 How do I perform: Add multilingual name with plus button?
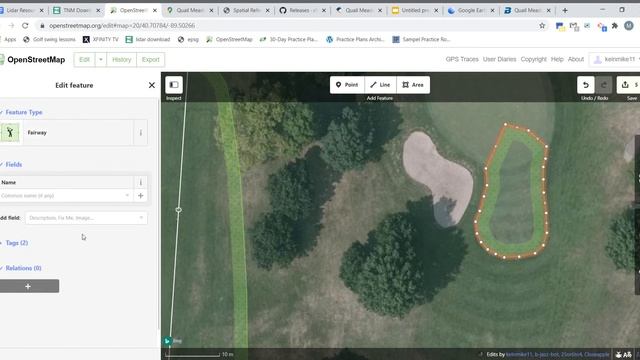pos(140,196)
